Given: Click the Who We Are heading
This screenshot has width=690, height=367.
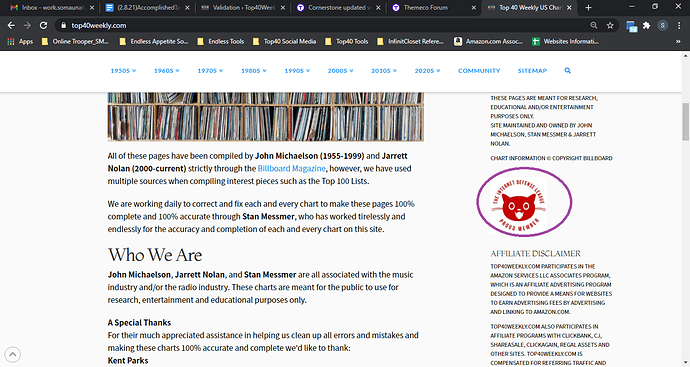Looking at the screenshot, I should (155, 255).
